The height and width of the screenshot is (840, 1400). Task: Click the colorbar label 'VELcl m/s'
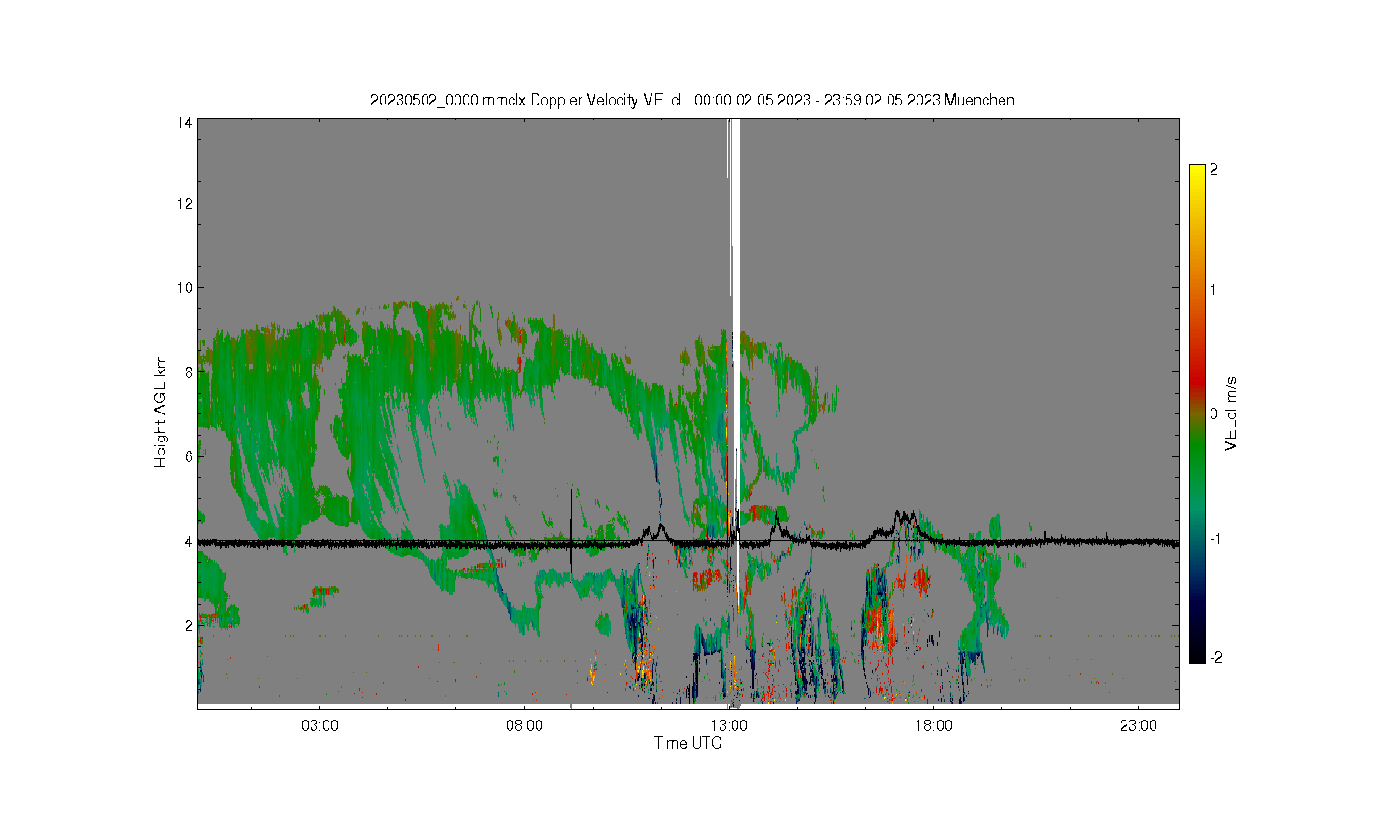click(x=1231, y=413)
